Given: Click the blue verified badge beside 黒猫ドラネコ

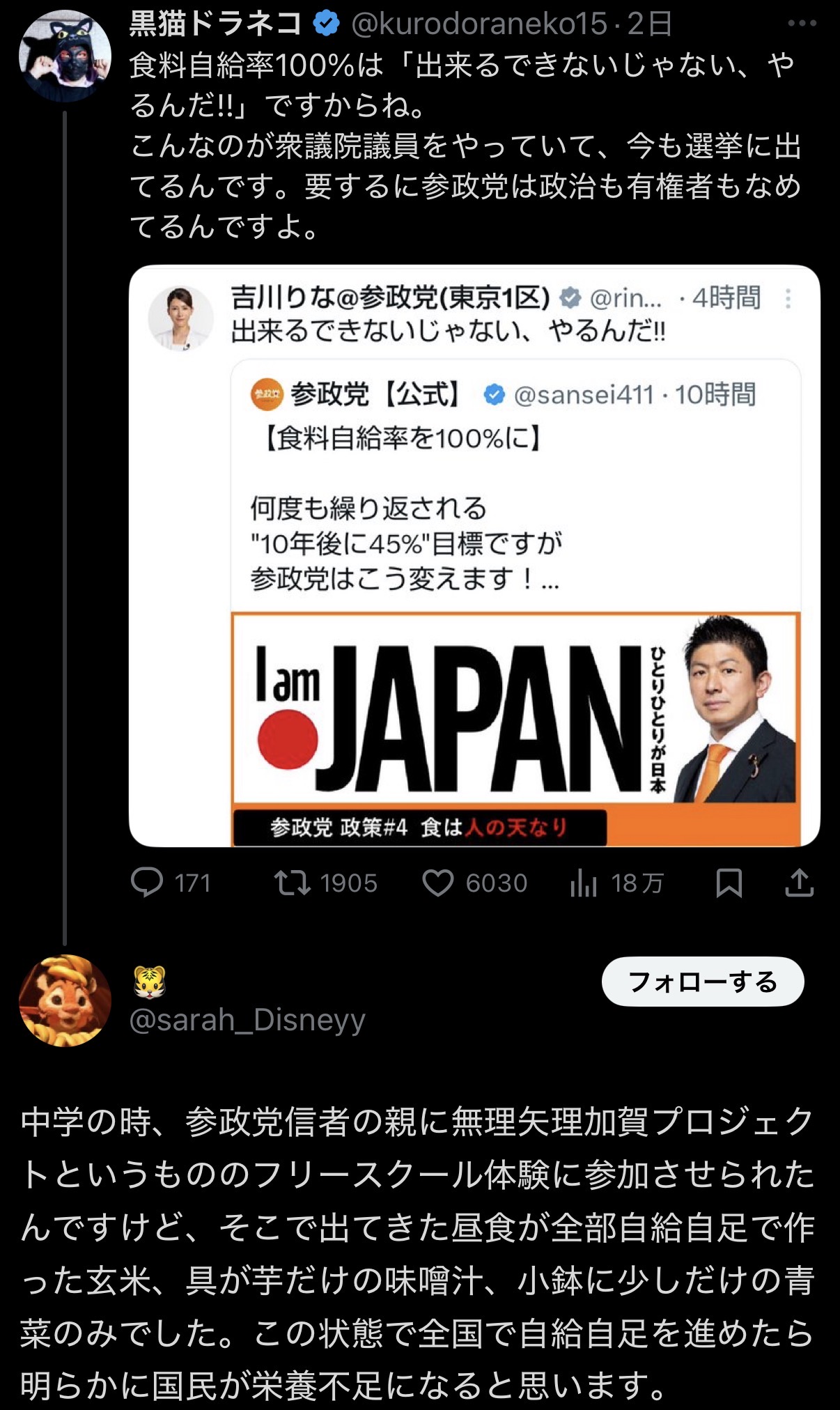Looking at the screenshot, I should pyautogui.click(x=326, y=24).
